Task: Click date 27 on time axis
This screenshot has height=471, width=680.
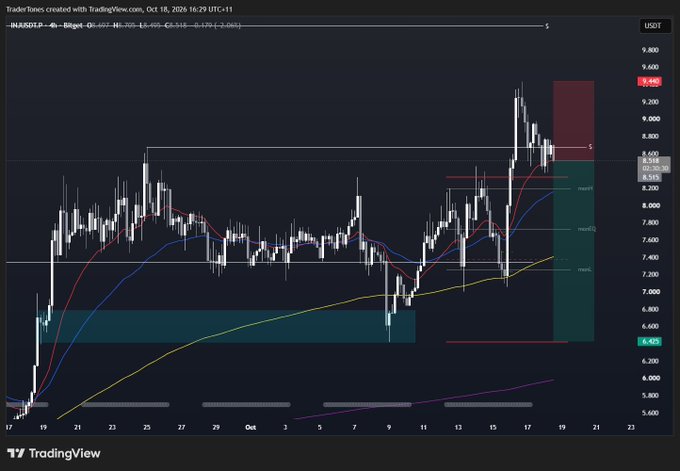Action: [181, 427]
